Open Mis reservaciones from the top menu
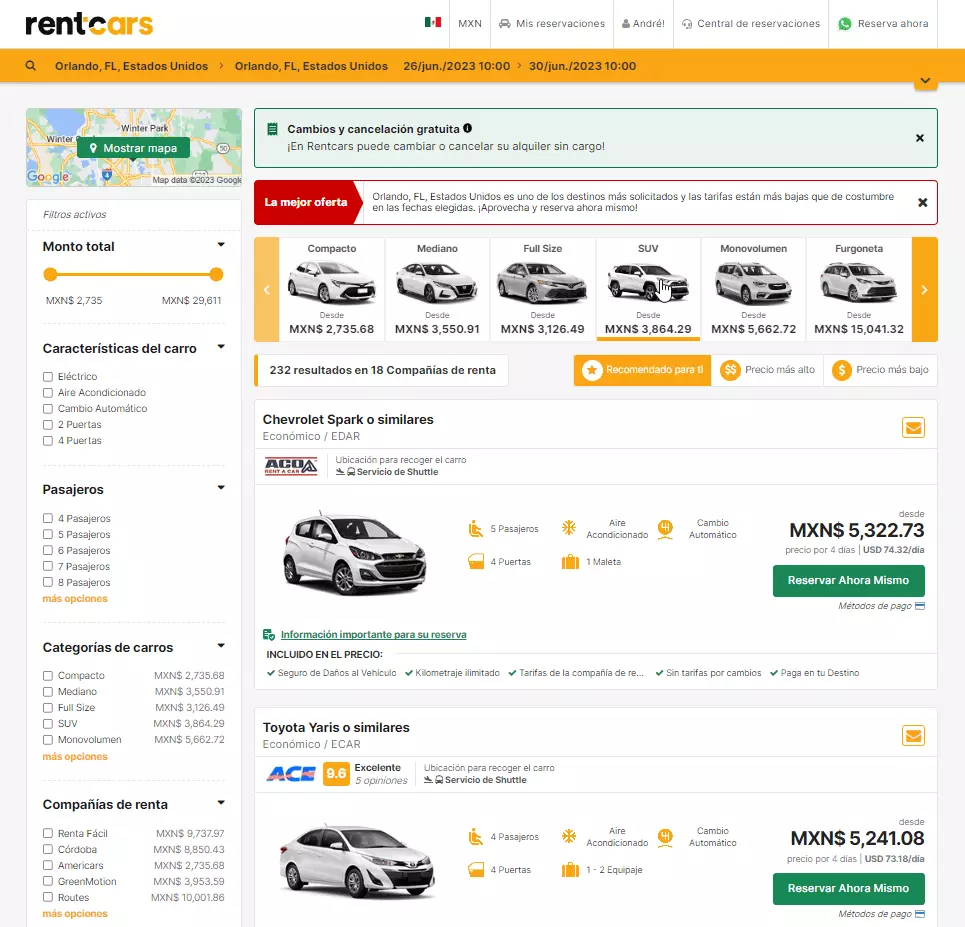This screenshot has width=965, height=927. (x=552, y=22)
